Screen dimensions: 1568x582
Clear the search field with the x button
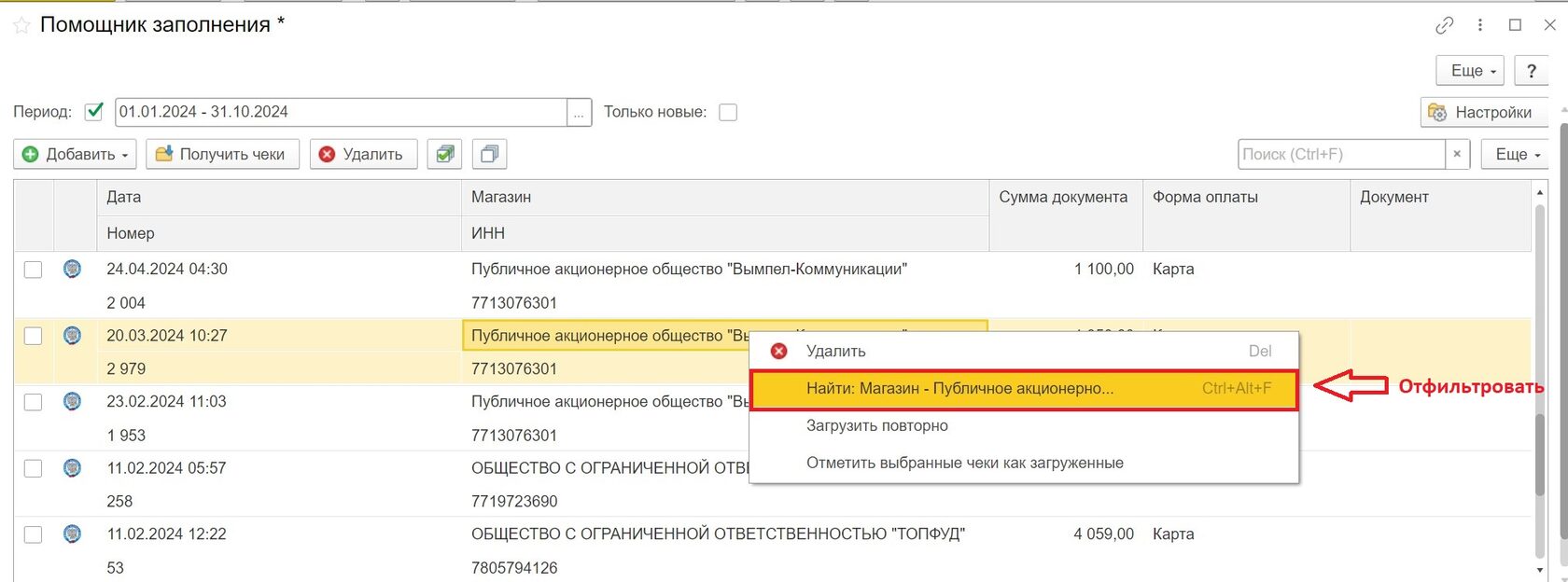(x=1457, y=154)
